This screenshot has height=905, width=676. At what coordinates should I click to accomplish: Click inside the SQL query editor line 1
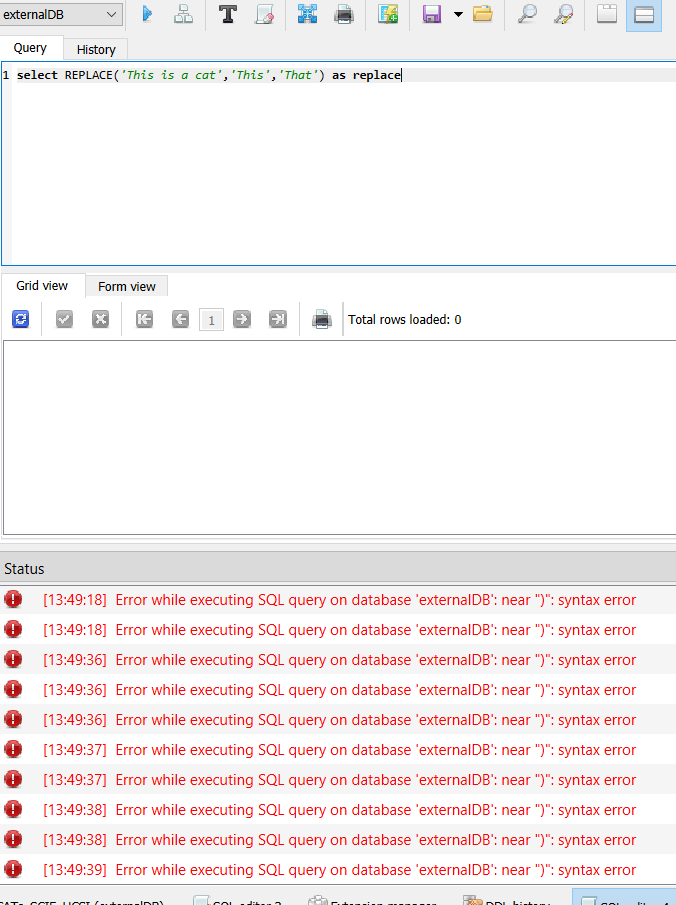click(x=343, y=75)
